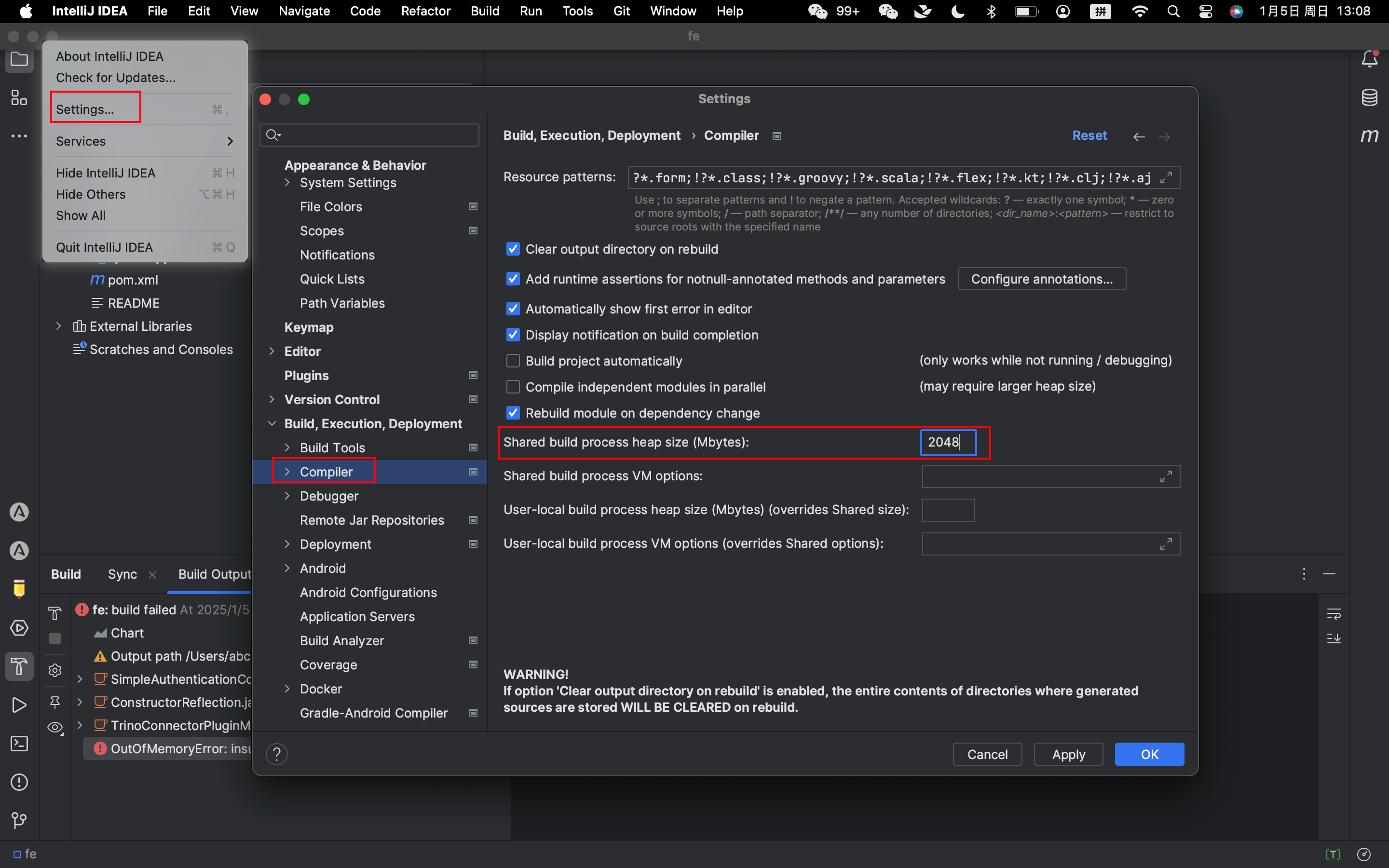Open the Notifications bell icon

(1370, 59)
